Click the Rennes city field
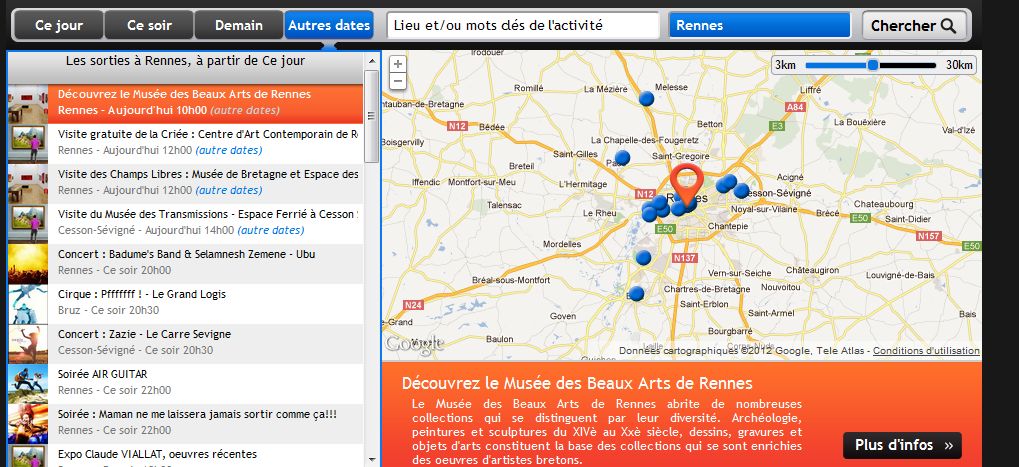This screenshot has height=467, width=1019. (760, 25)
